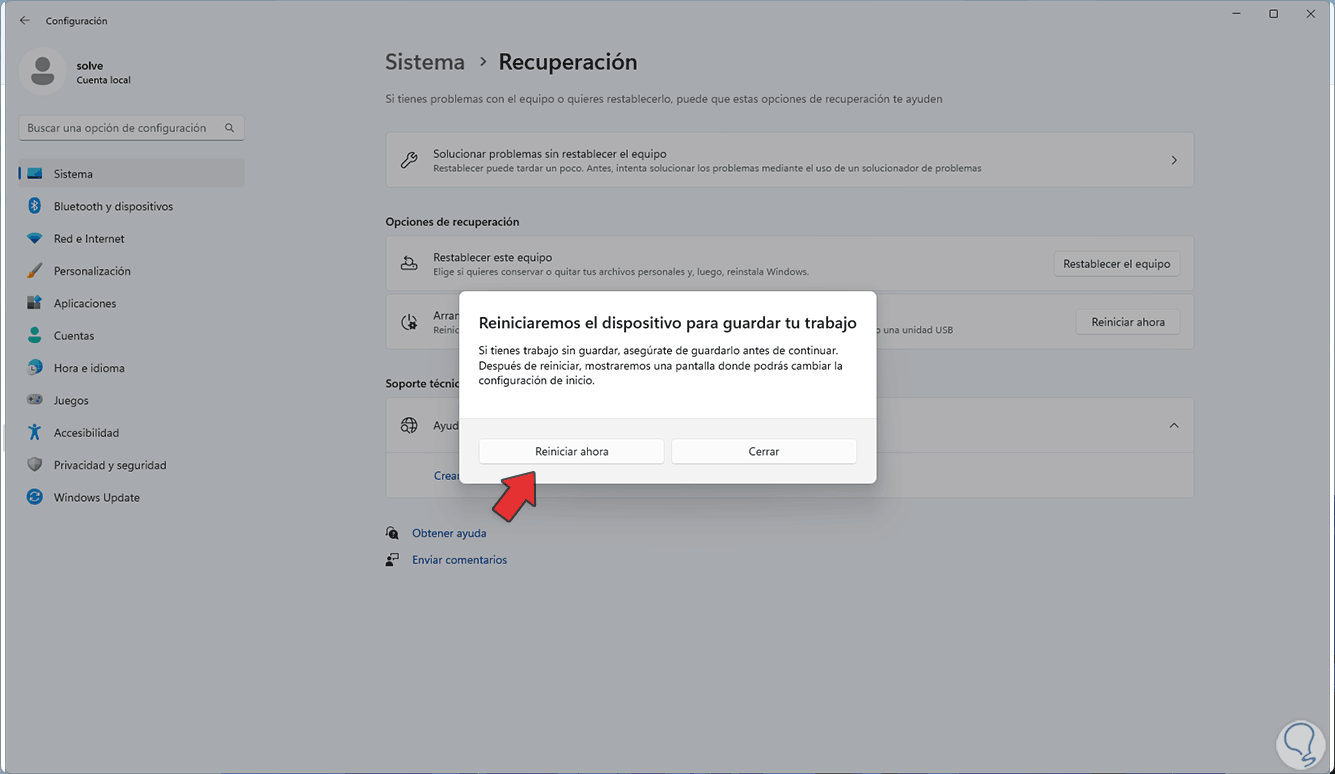1335x774 pixels.
Task: Click the Sistema breadcrumb link
Action: 425,62
